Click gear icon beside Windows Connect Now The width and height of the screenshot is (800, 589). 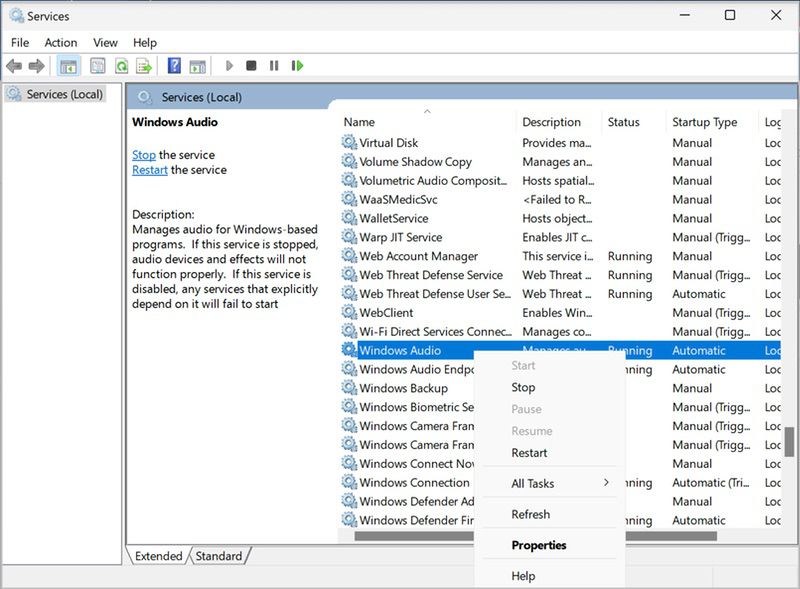[x=349, y=463]
